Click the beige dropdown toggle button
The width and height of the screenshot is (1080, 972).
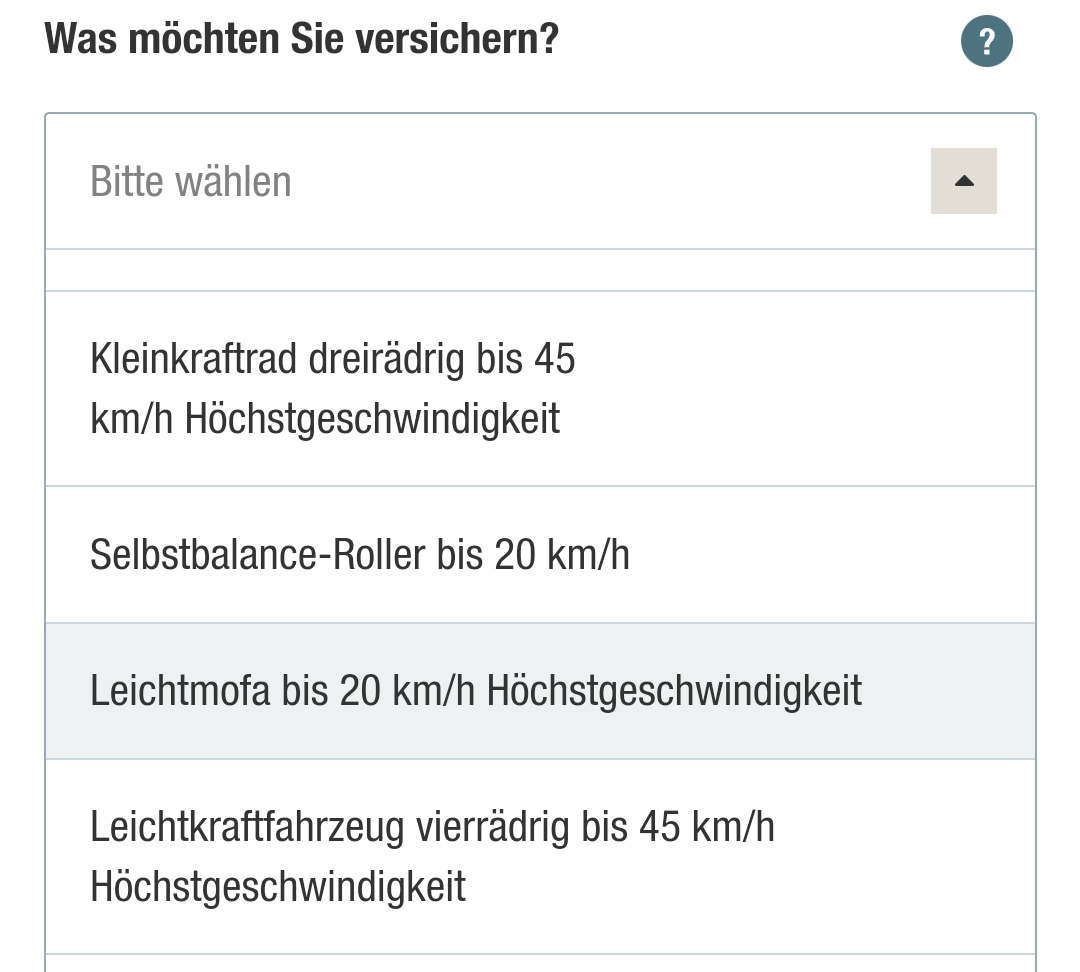(x=963, y=181)
